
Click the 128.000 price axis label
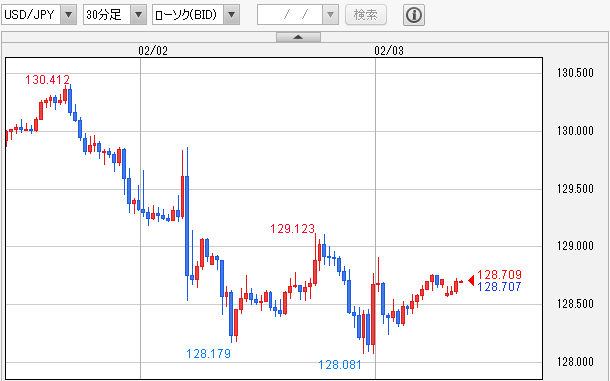click(x=575, y=362)
